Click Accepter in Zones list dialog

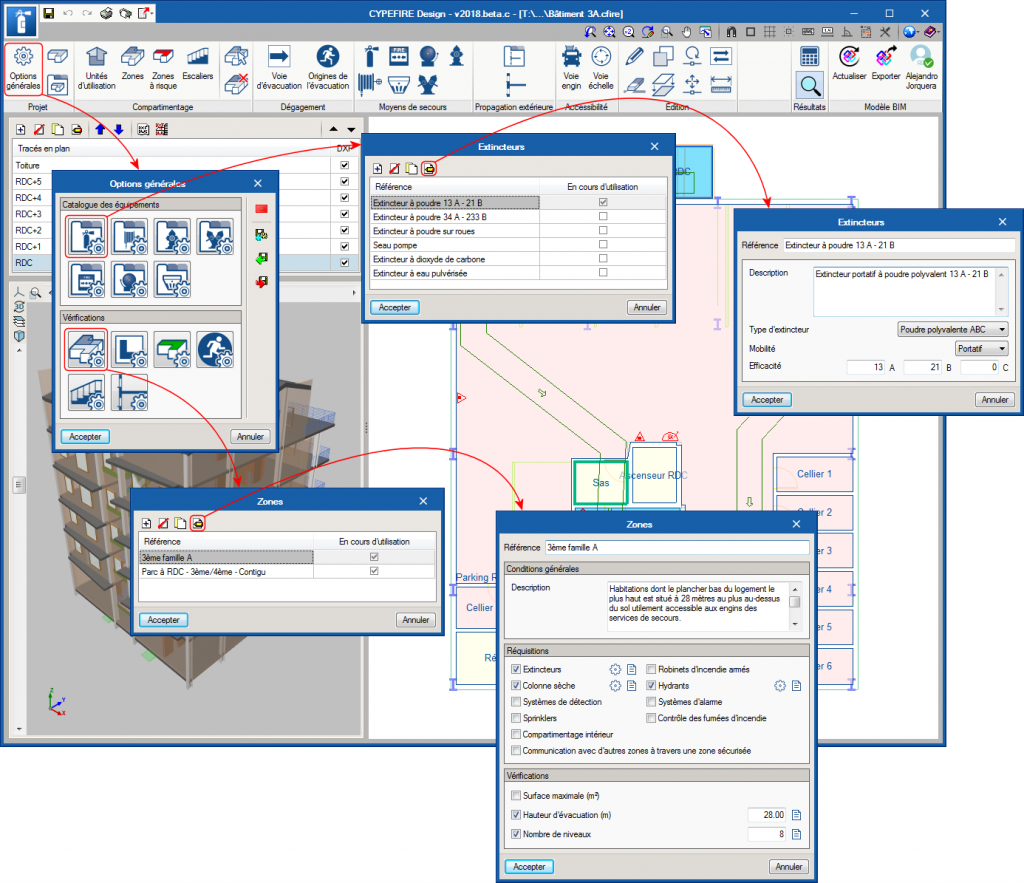pos(163,620)
